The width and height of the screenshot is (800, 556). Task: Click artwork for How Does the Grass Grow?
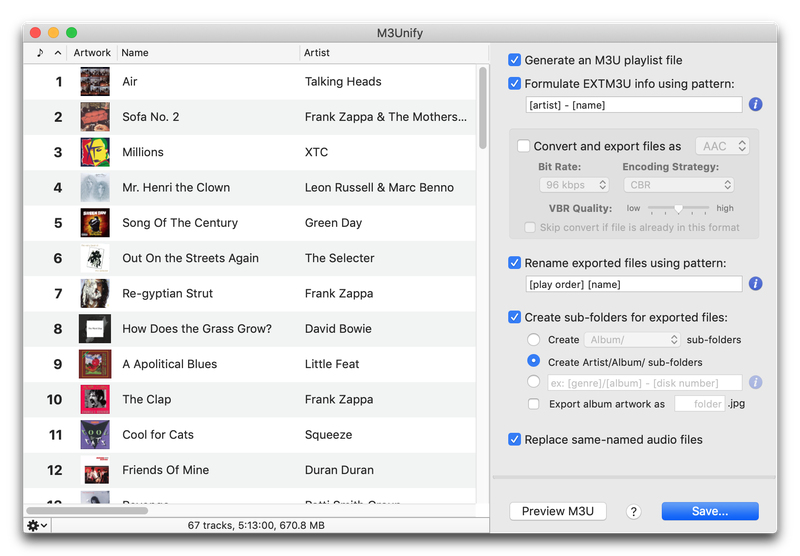[95, 328]
